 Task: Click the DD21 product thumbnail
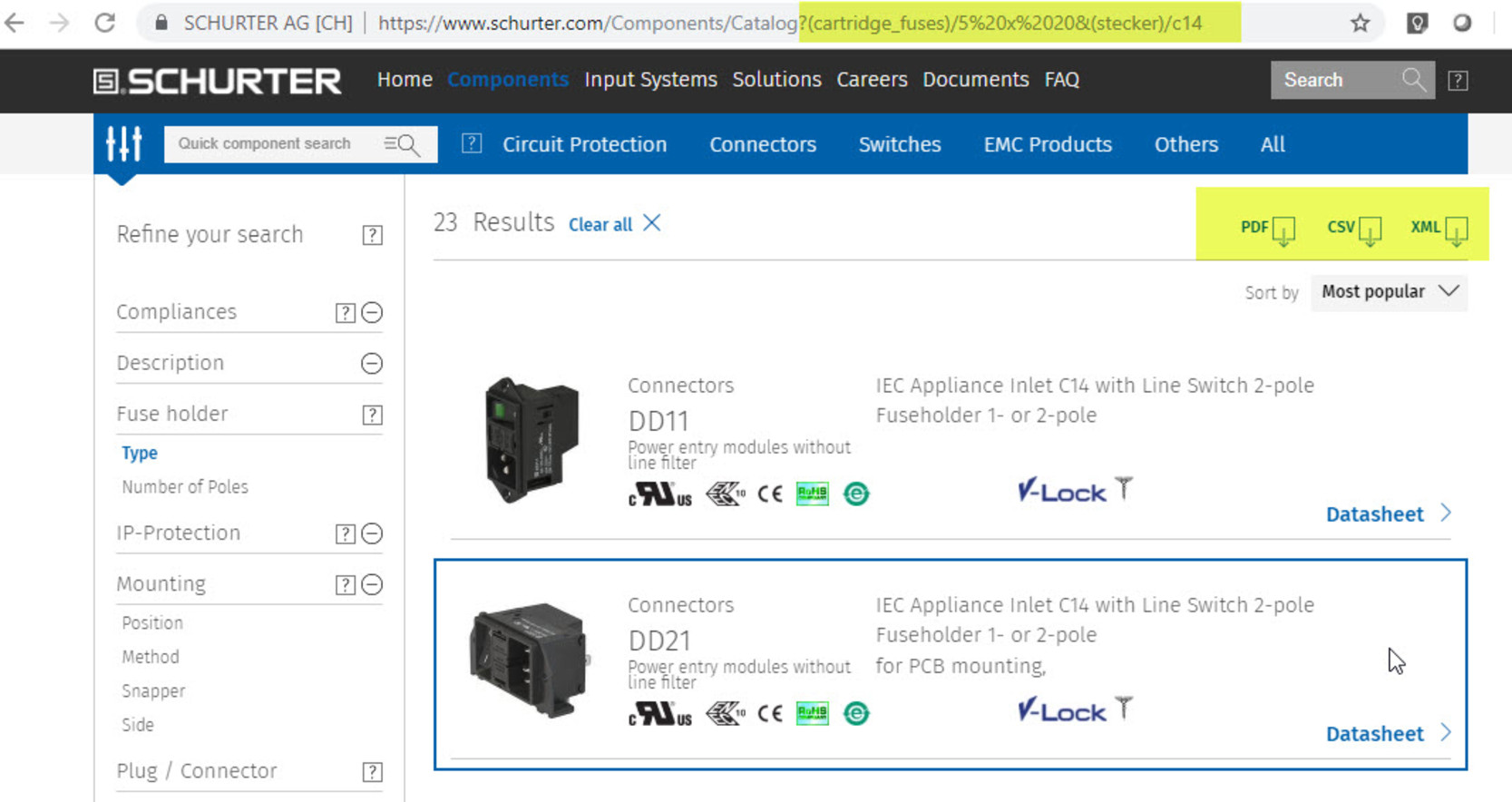click(x=530, y=660)
